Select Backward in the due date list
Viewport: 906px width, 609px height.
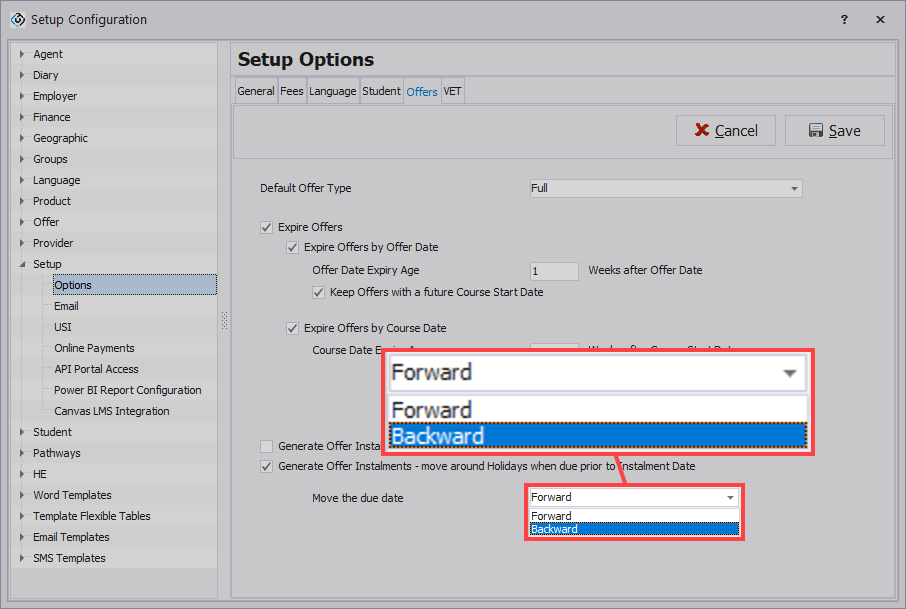point(633,529)
